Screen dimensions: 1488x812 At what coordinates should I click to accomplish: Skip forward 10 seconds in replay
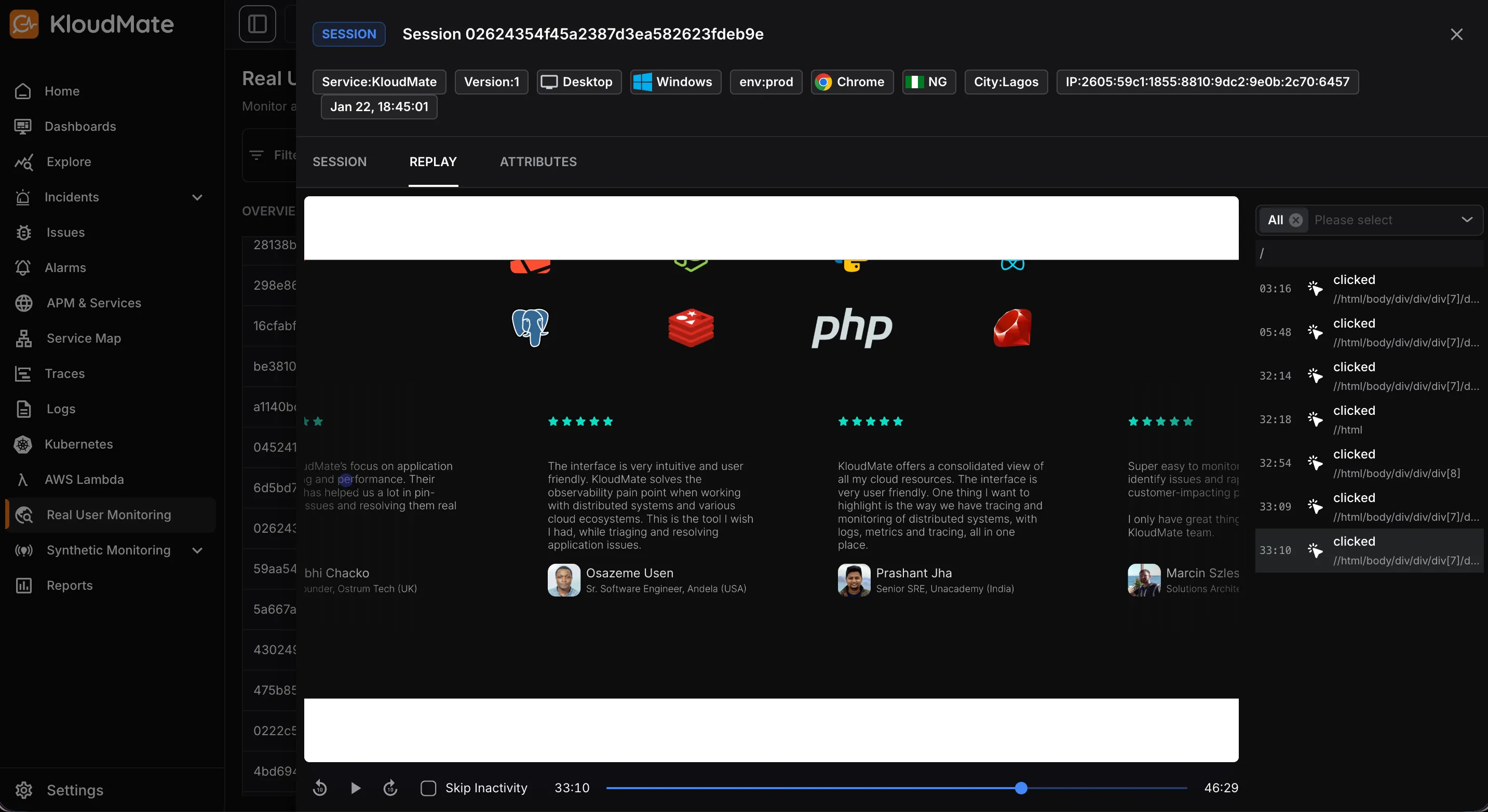[x=390, y=788]
